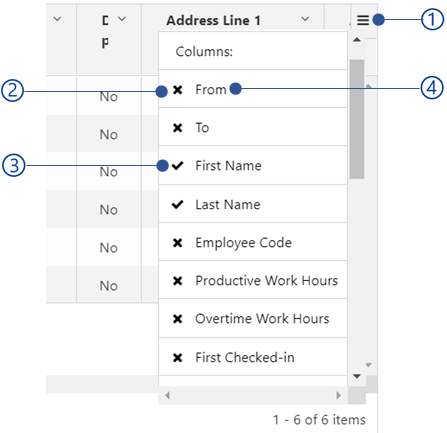Select the Employee Code menu entry
The height and width of the screenshot is (433, 447).
253,242
